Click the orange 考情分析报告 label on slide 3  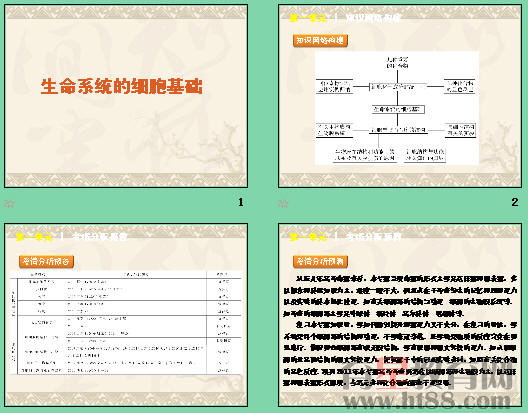click(46, 262)
